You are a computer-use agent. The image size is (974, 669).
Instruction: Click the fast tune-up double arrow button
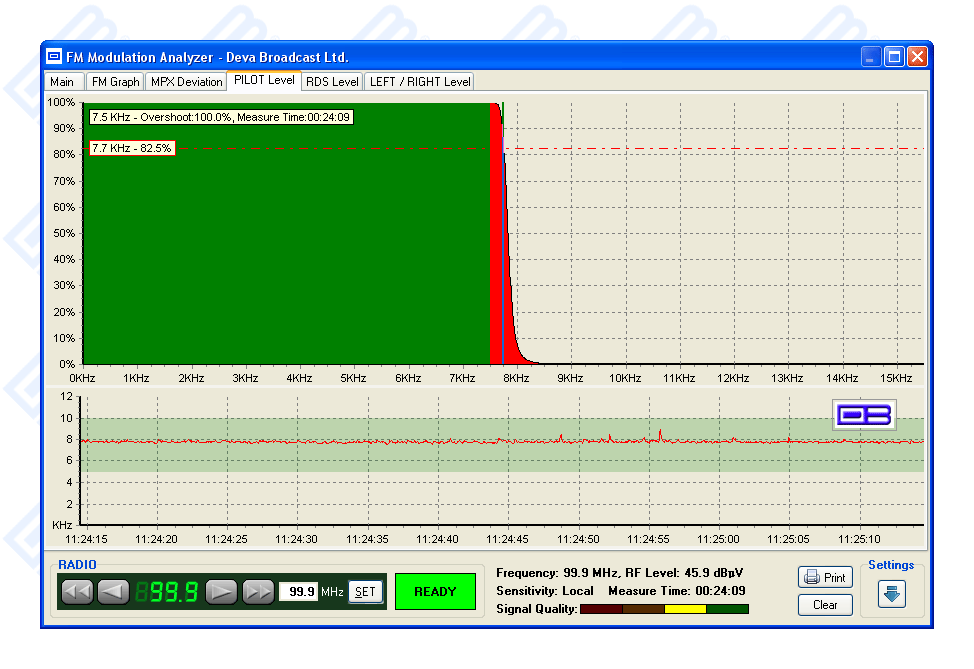tap(258, 592)
